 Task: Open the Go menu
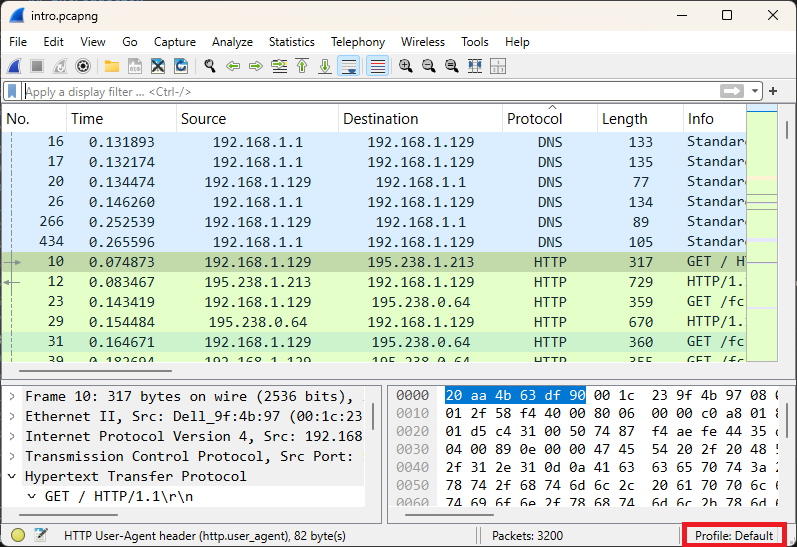pyautogui.click(x=130, y=42)
